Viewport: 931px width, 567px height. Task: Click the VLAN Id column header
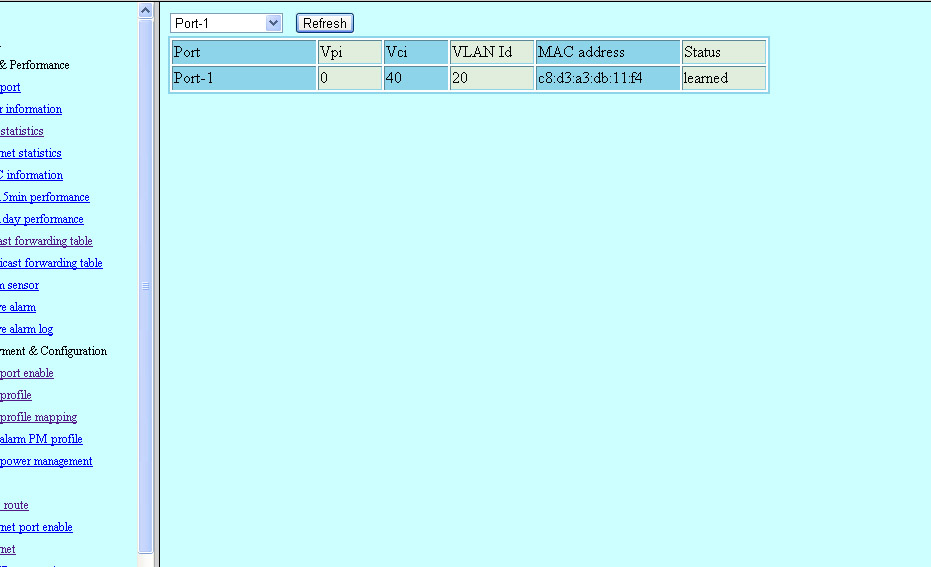click(x=491, y=52)
